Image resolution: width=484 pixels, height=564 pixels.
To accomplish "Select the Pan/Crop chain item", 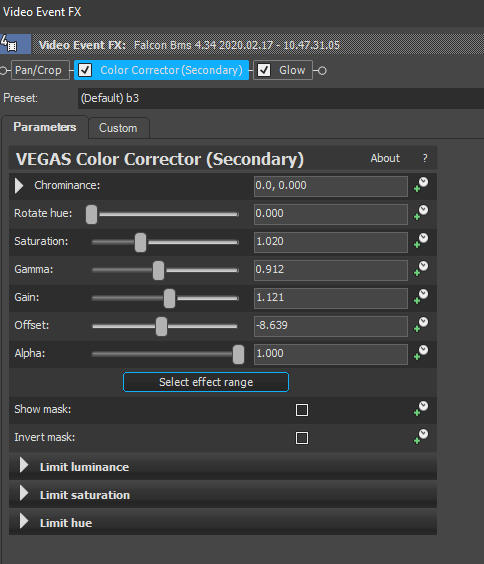I will (x=38, y=70).
